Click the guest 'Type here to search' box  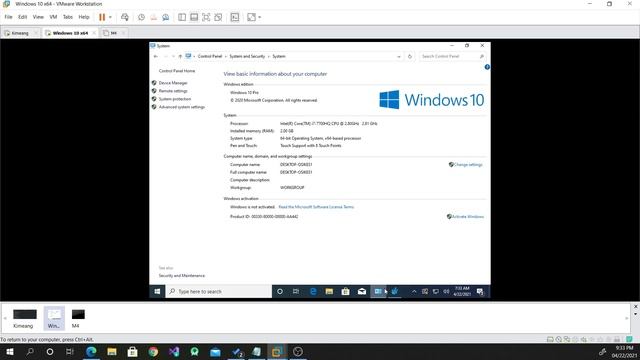tap(219, 291)
